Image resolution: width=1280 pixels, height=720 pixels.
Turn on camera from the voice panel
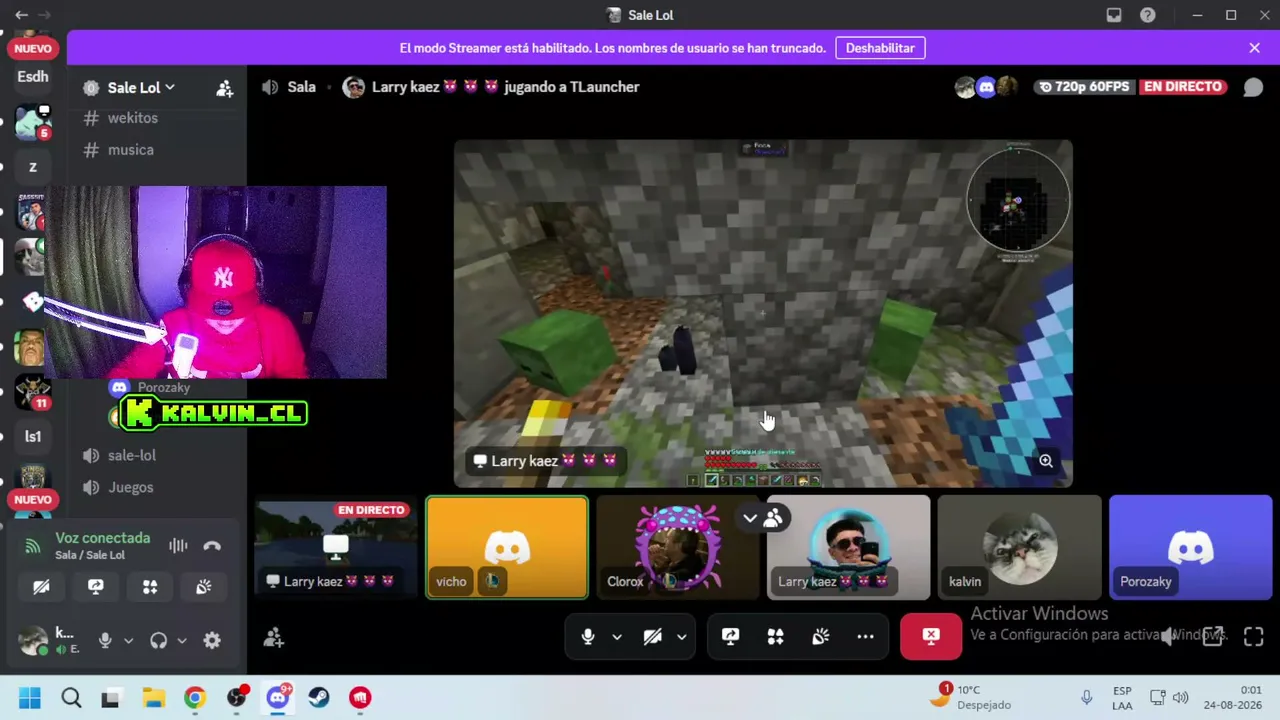(x=41, y=587)
